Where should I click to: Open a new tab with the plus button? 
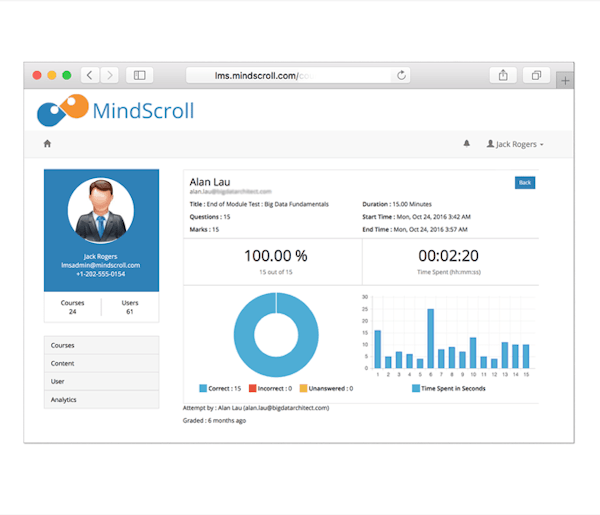tap(565, 80)
